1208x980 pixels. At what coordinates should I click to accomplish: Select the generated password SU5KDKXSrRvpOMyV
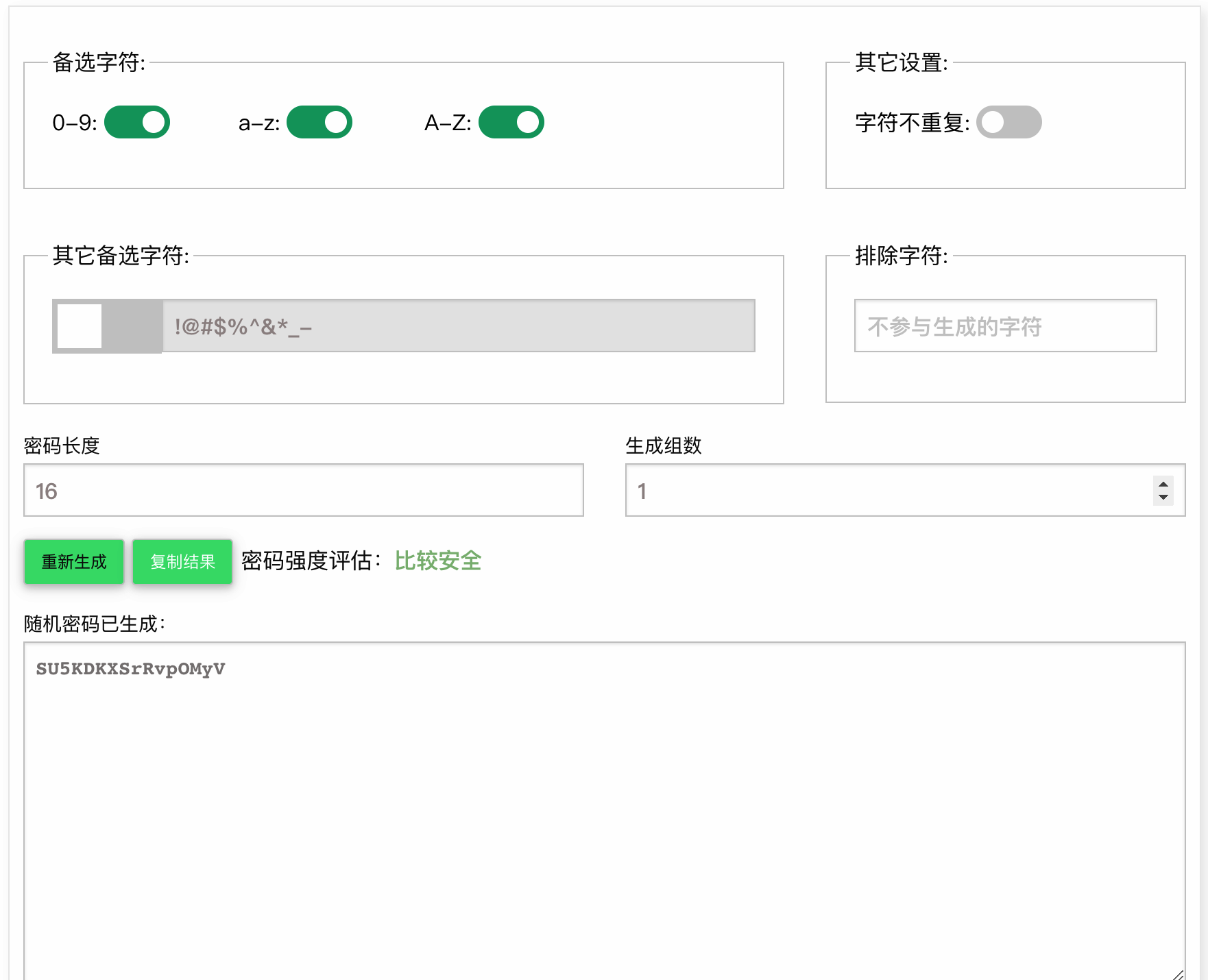tap(130, 668)
